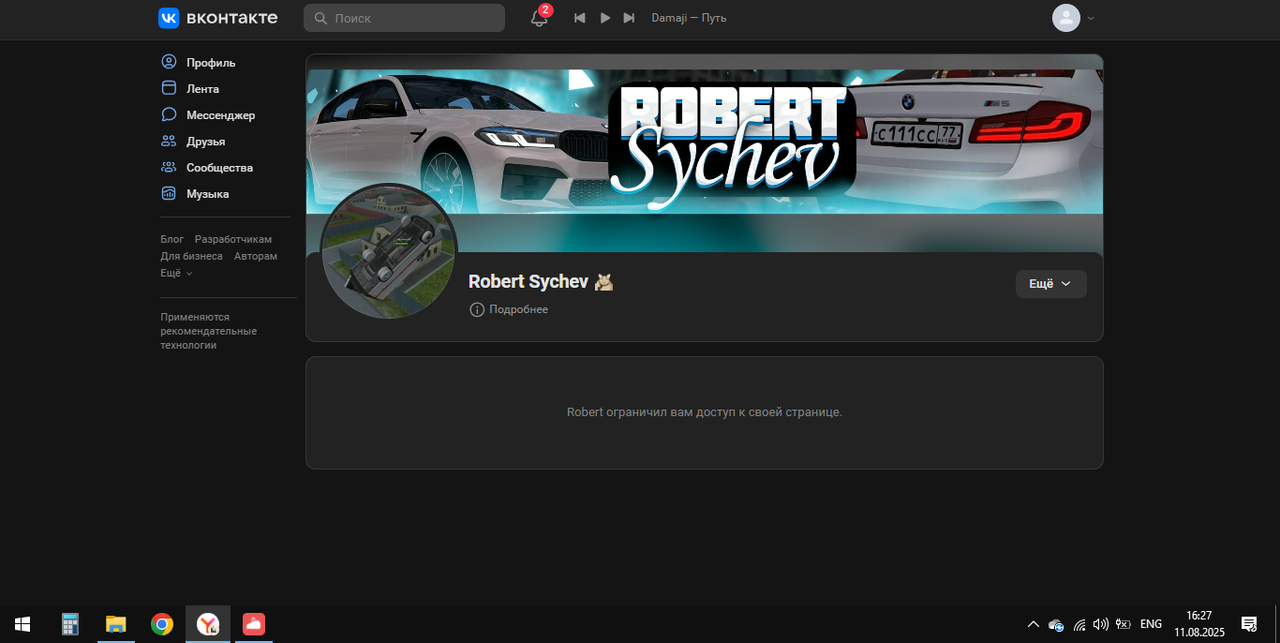This screenshot has height=643, width=1280.
Task: Expand the sidebar footer Ещё menu
Action: click(176, 273)
